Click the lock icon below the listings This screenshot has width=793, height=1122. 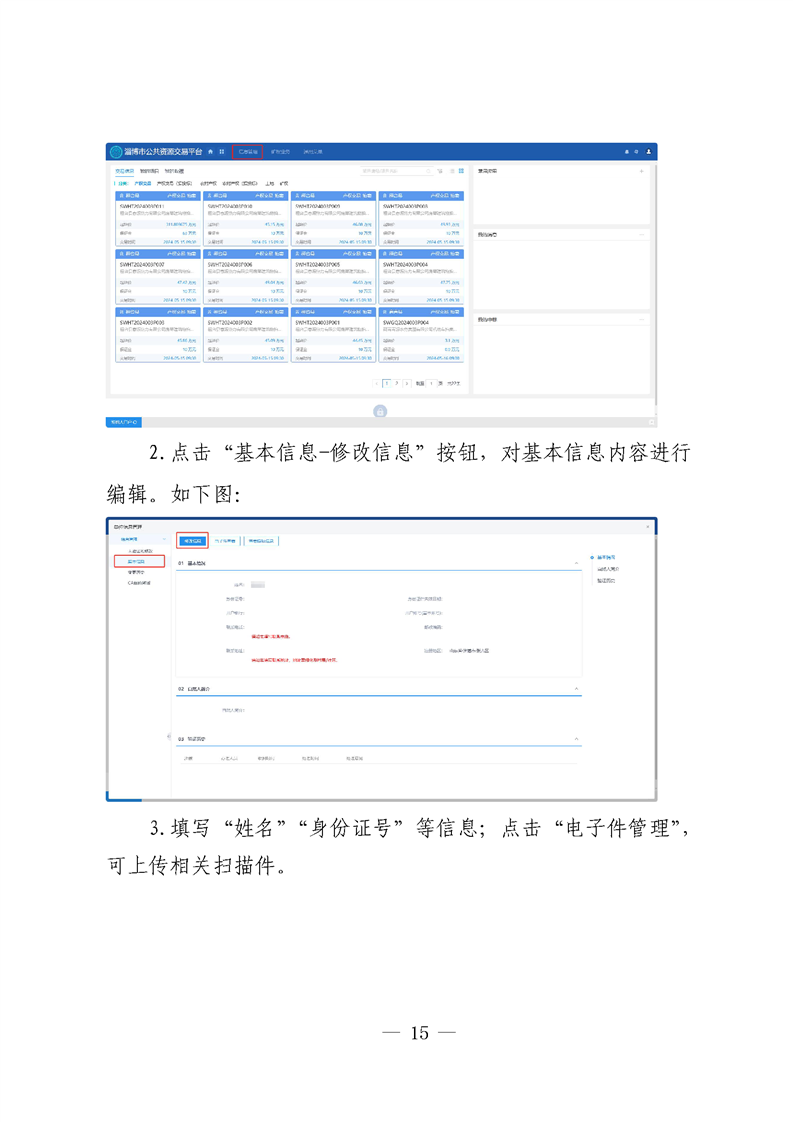pyautogui.click(x=380, y=411)
